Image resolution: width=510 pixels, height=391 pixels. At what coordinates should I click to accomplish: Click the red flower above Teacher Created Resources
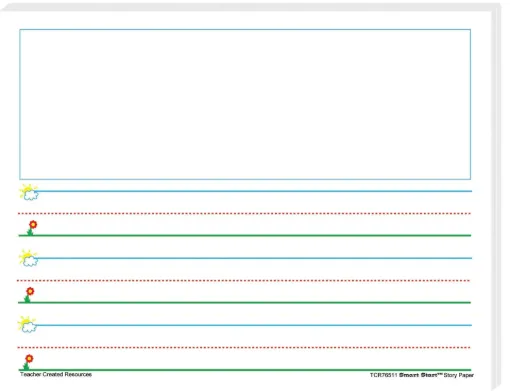pyautogui.click(x=28, y=362)
